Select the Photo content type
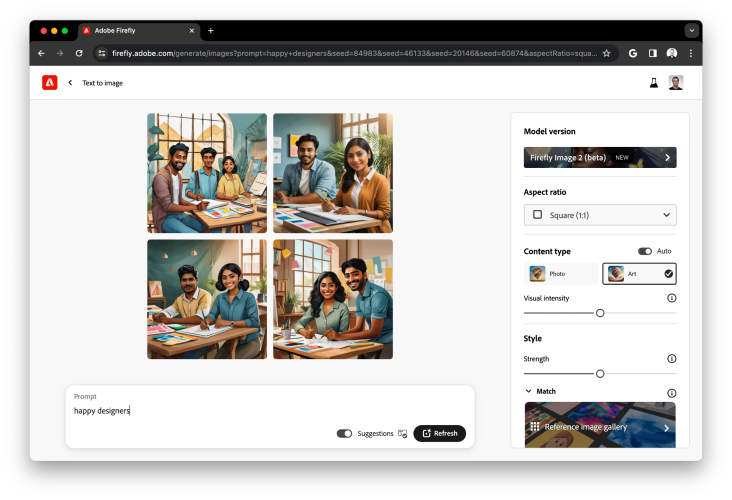The image size is (732, 500). click(x=561, y=274)
